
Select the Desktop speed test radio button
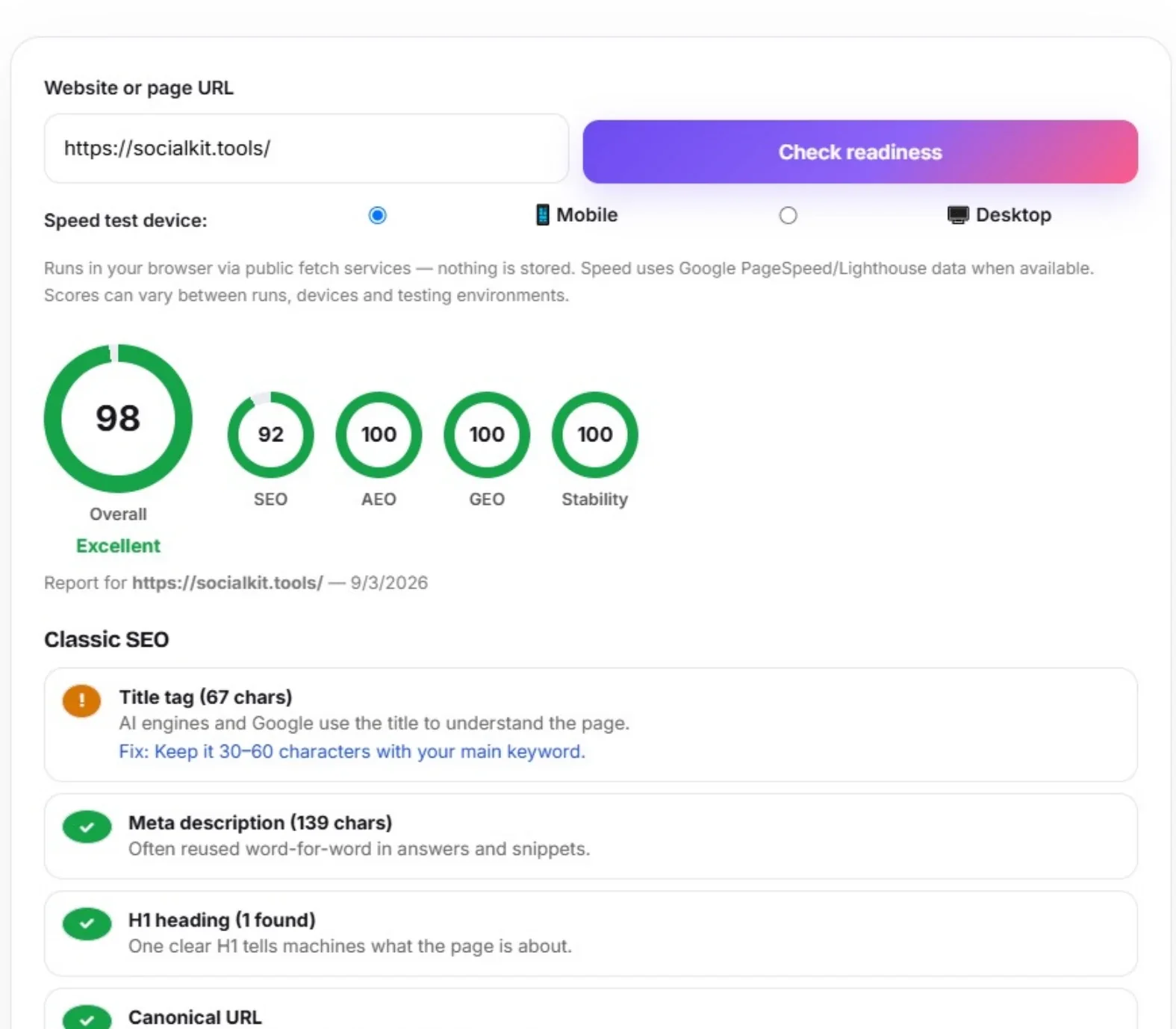[x=788, y=216]
